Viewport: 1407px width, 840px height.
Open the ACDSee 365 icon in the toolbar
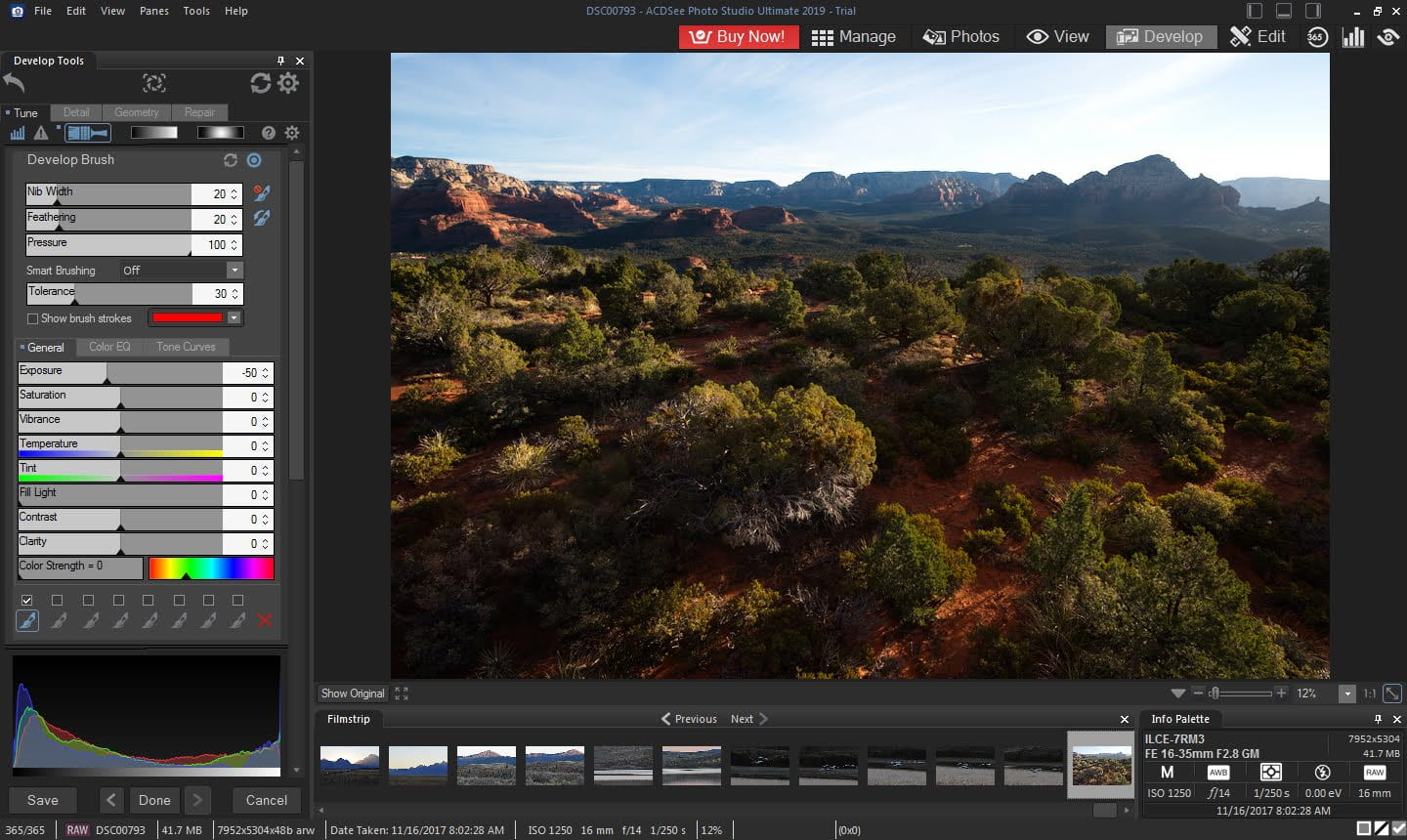pyautogui.click(x=1317, y=36)
